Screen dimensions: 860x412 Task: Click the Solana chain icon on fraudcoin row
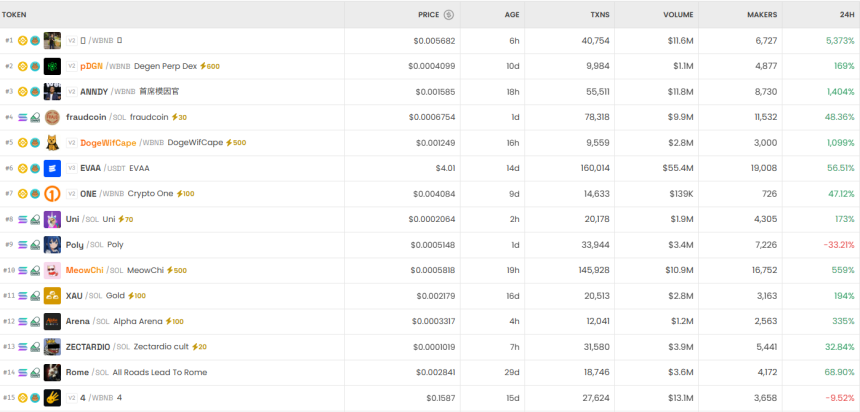click(x=23, y=117)
